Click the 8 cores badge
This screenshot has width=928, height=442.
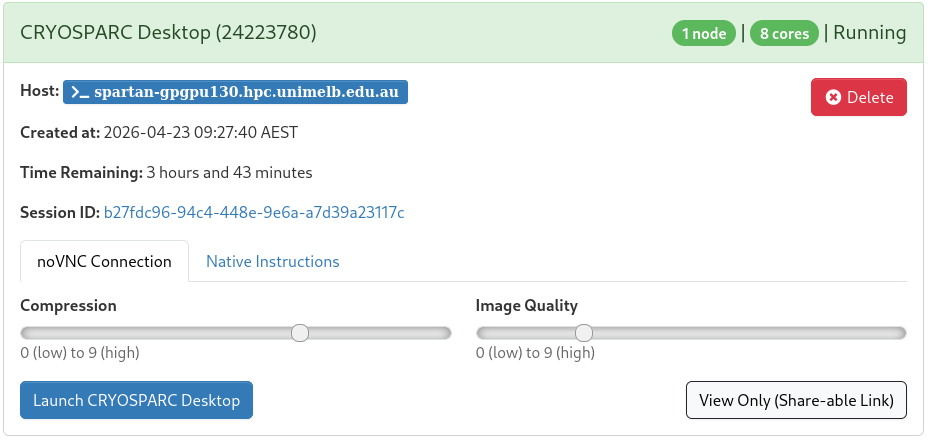[x=784, y=33]
